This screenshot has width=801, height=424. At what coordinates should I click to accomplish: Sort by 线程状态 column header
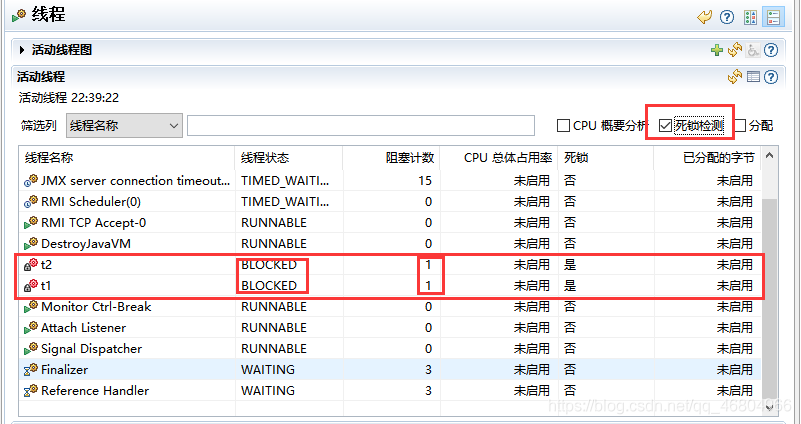coord(289,158)
